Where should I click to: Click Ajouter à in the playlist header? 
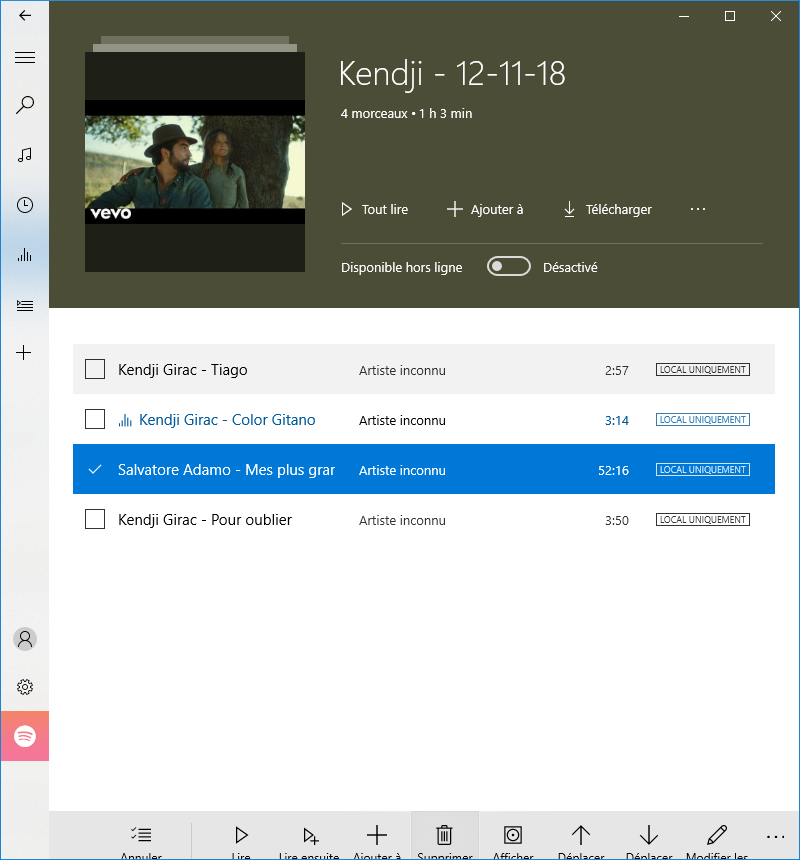pos(485,210)
